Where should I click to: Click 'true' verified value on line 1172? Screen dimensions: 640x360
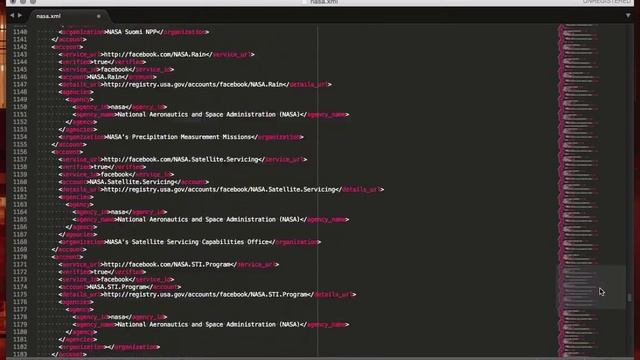100,272
